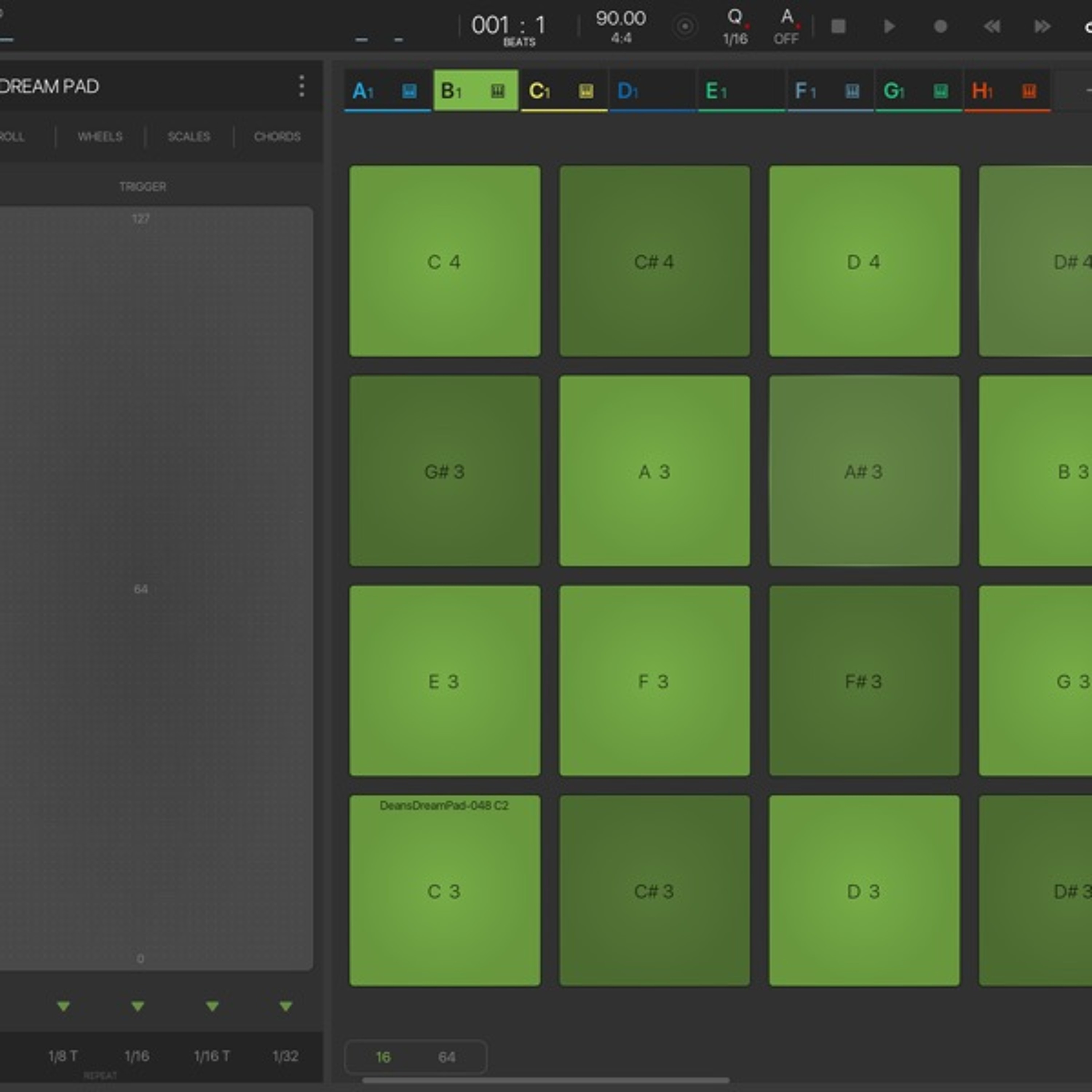
Task: Open the three-dot menu beside DREAM PAD
Action: pos(302,87)
